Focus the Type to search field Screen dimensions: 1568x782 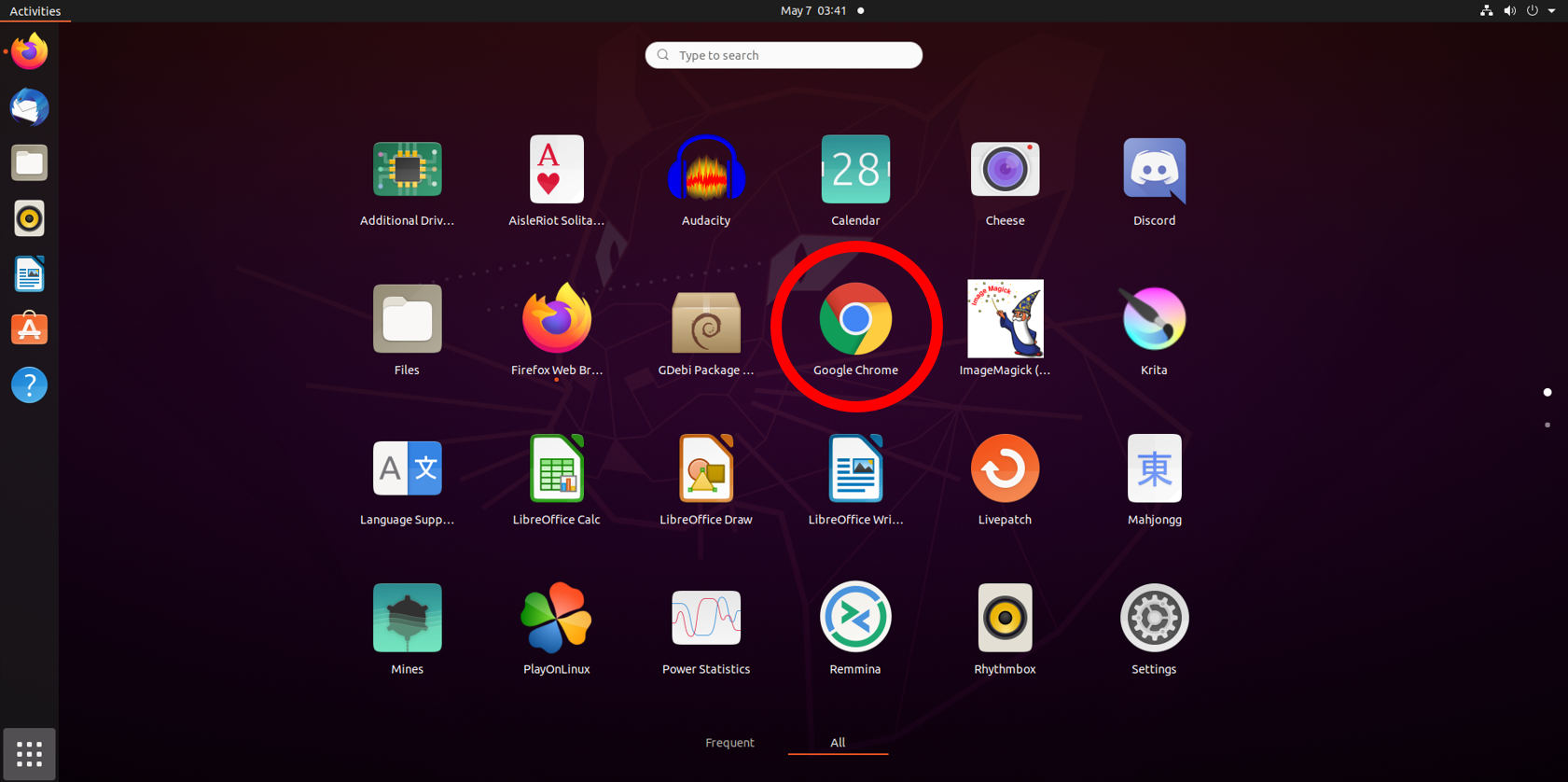point(784,55)
